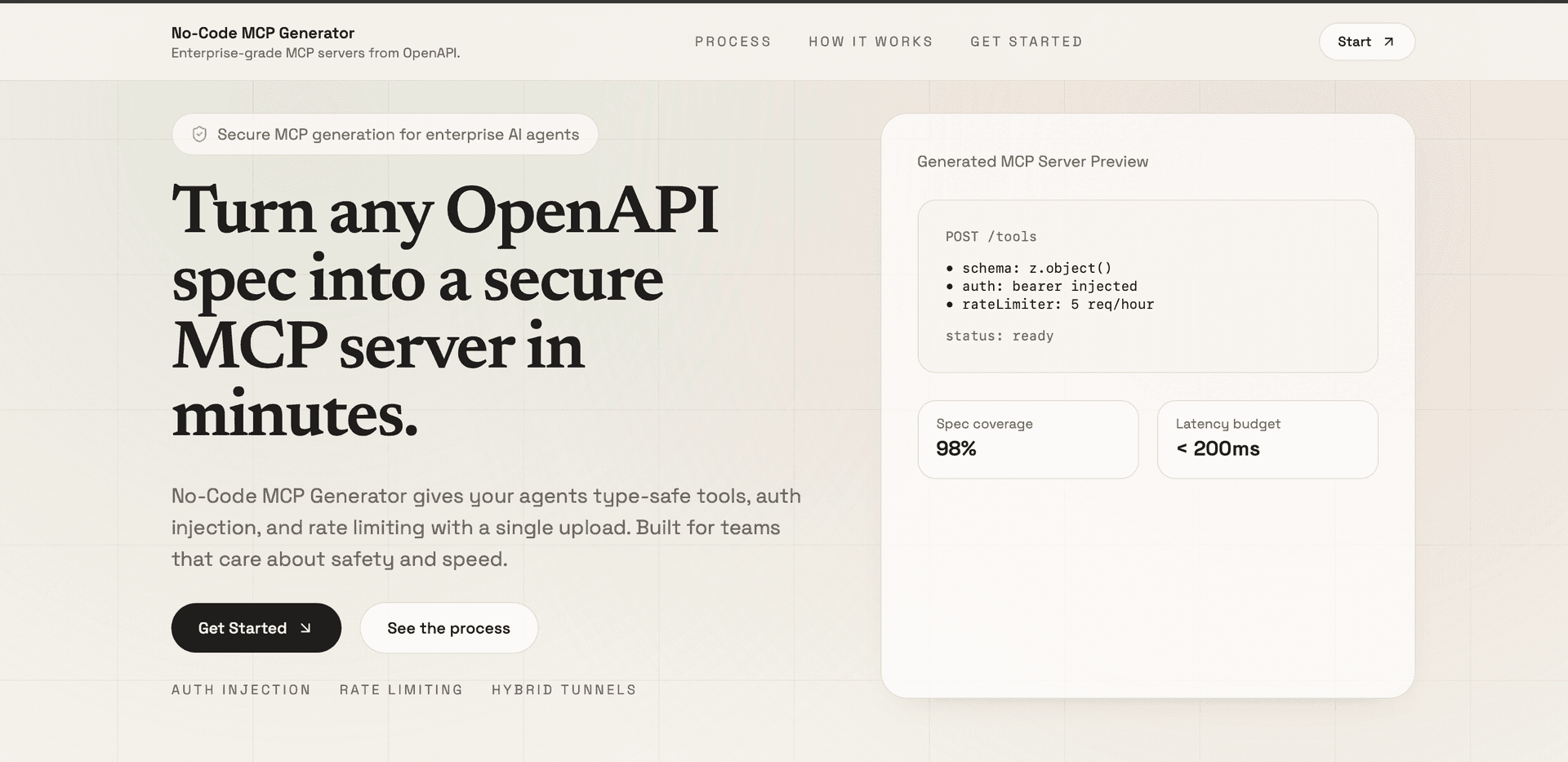Select GET STARTED in the top navigation
Viewport: 1568px width, 762px height.
[x=1026, y=42]
